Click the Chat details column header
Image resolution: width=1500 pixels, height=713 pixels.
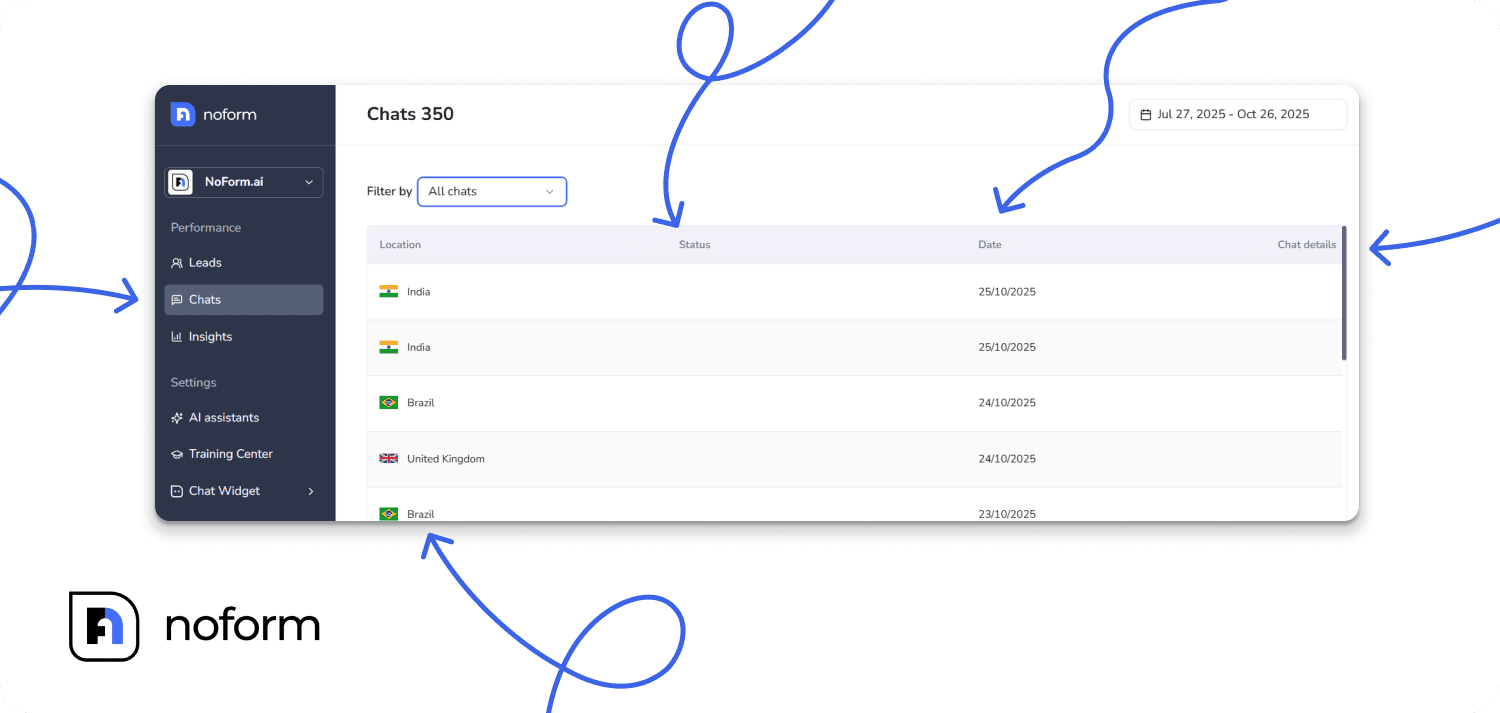(1306, 244)
